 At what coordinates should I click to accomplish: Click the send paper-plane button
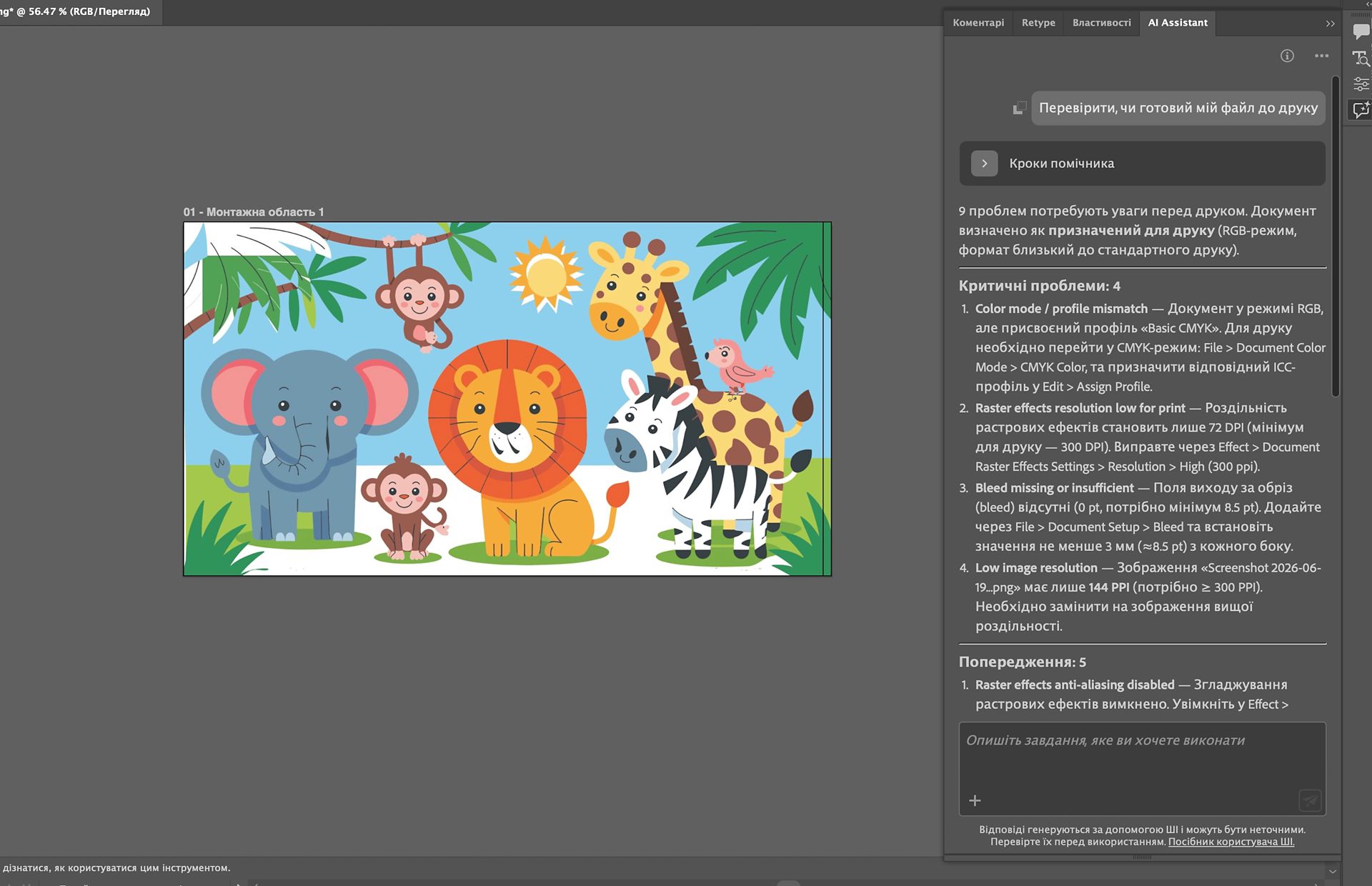coord(1310,800)
